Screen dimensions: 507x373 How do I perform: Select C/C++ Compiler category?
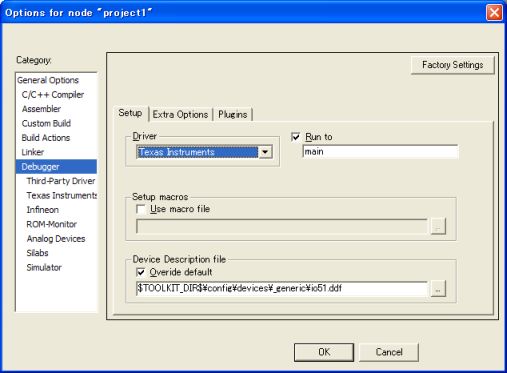tap(53, 95)
